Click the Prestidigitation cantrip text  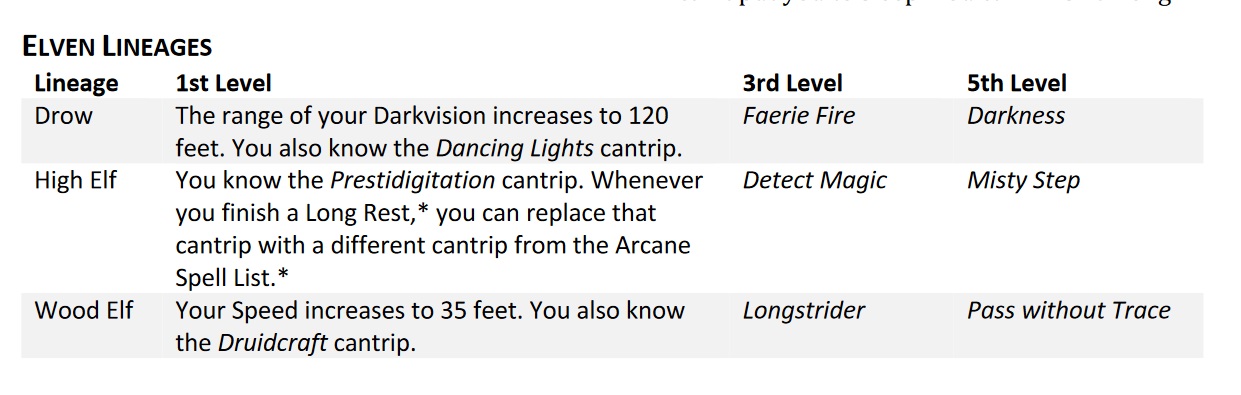412,181
